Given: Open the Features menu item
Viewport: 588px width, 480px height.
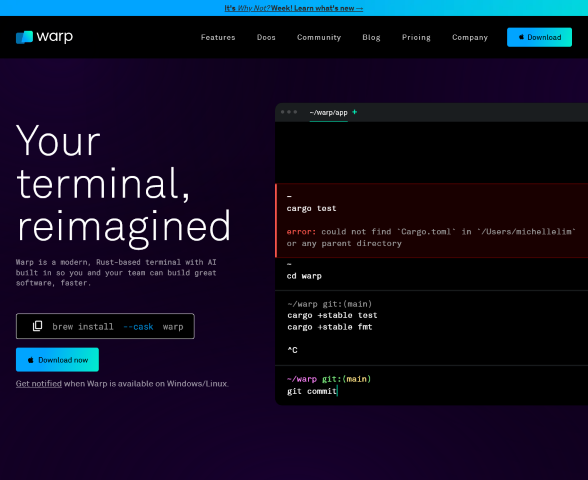Looking at the screenshot, I should point(218,37).
